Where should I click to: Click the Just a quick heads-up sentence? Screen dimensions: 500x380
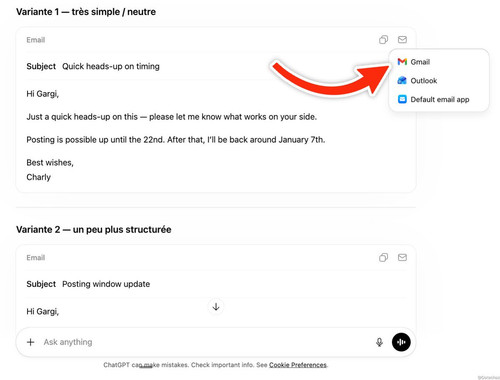[x=172, y=117]
